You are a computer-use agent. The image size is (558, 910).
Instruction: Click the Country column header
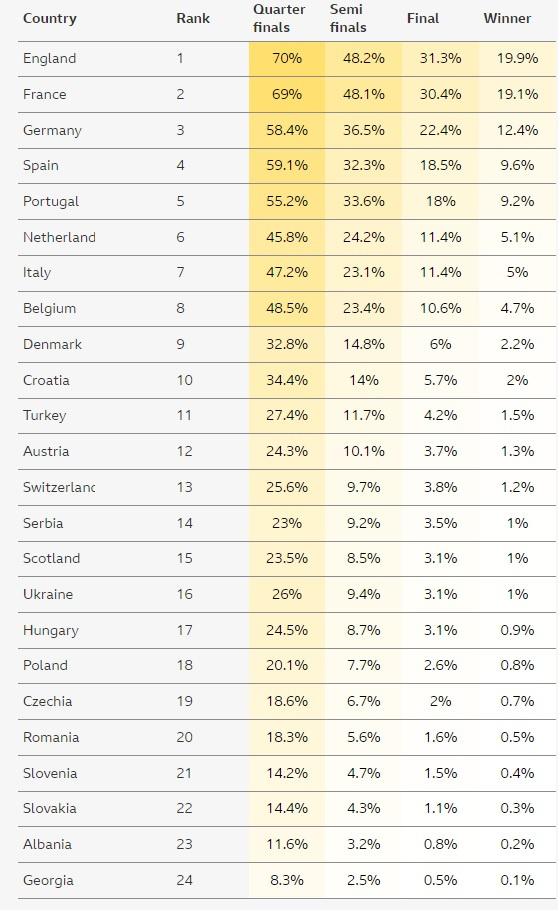(x=50, y=19)
